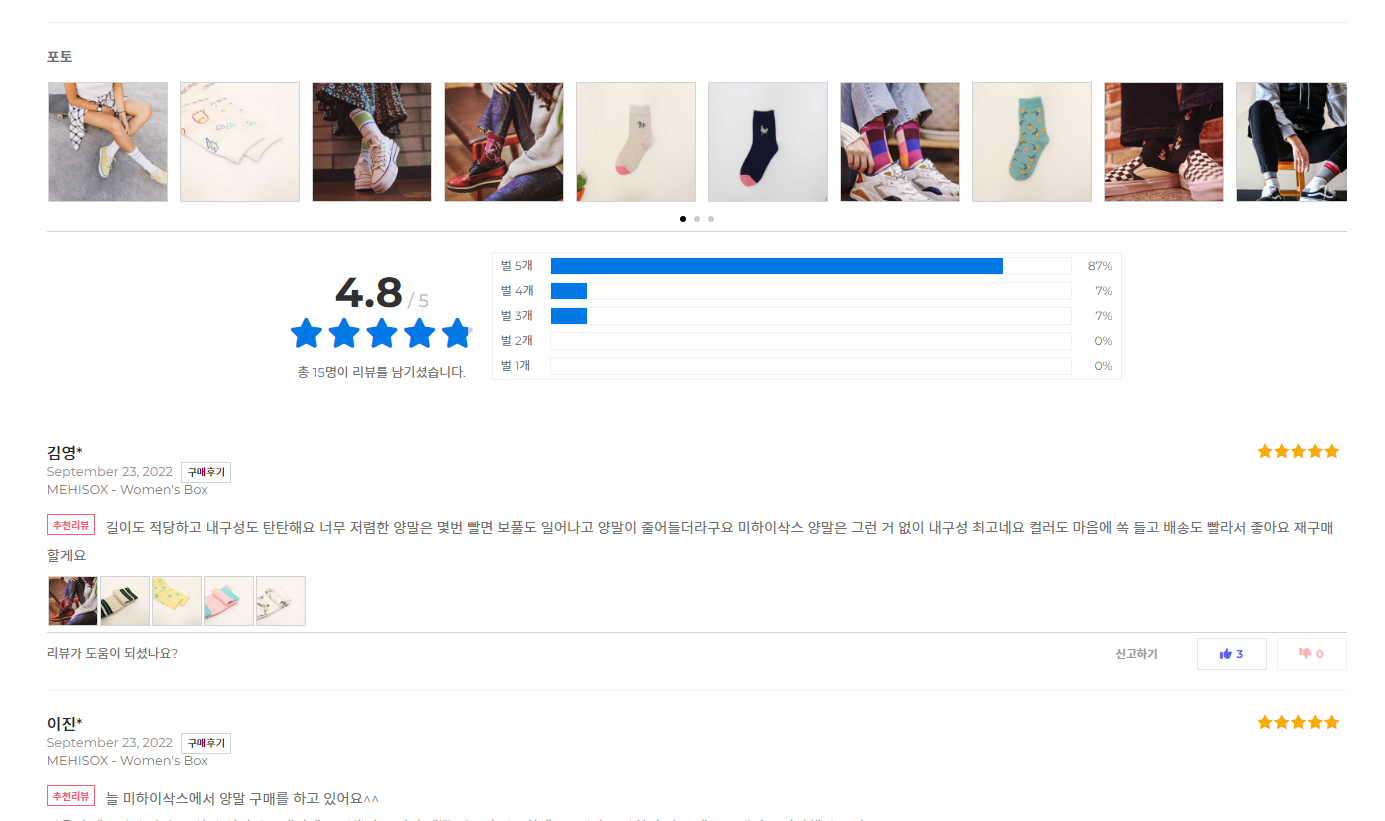Click the 추천리뷰 tag on 이진* review
This screenshot has height=821, width=1385.
coord(71,796)
